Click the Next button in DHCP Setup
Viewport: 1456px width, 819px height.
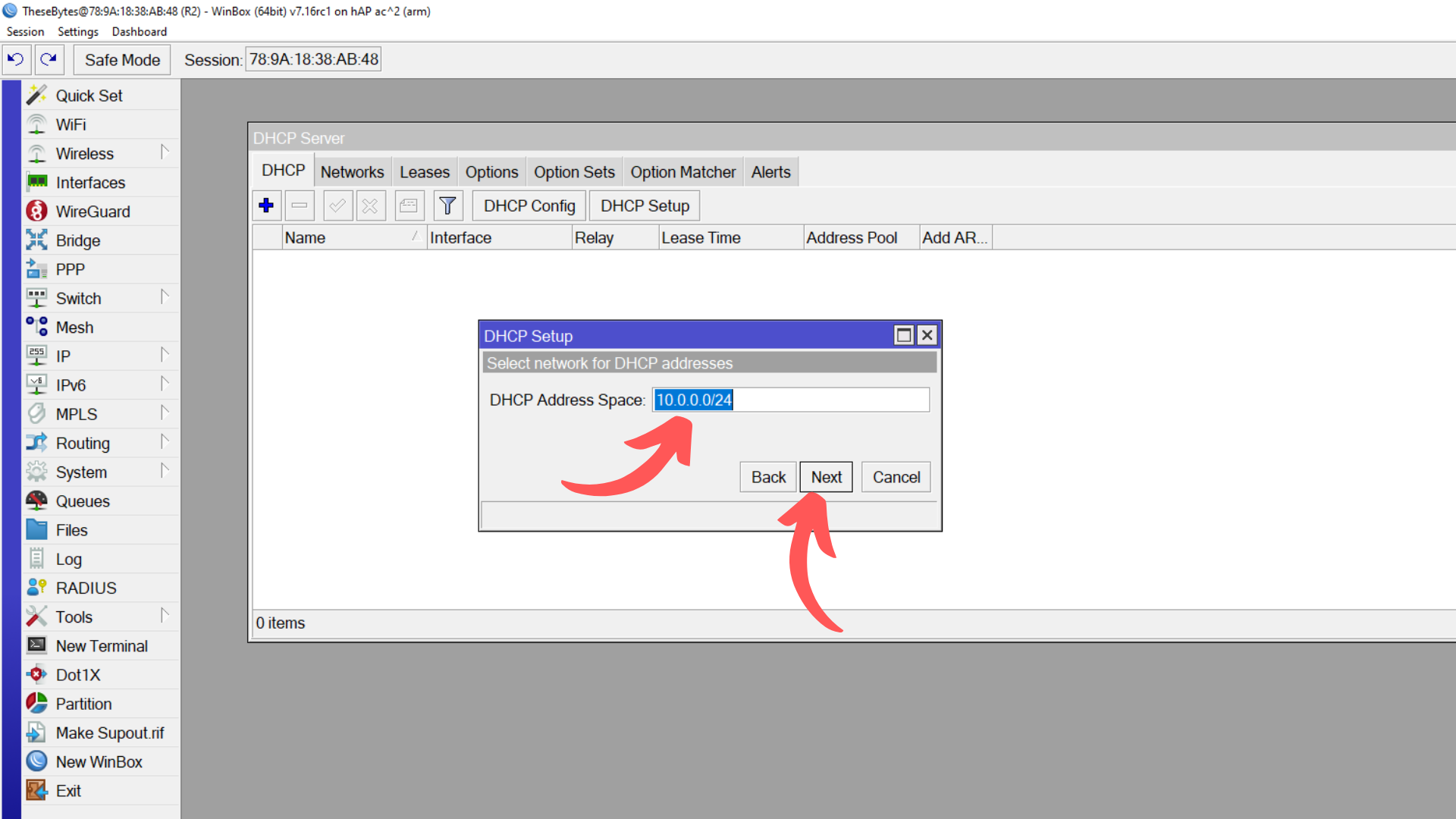[x=826, y=476]
